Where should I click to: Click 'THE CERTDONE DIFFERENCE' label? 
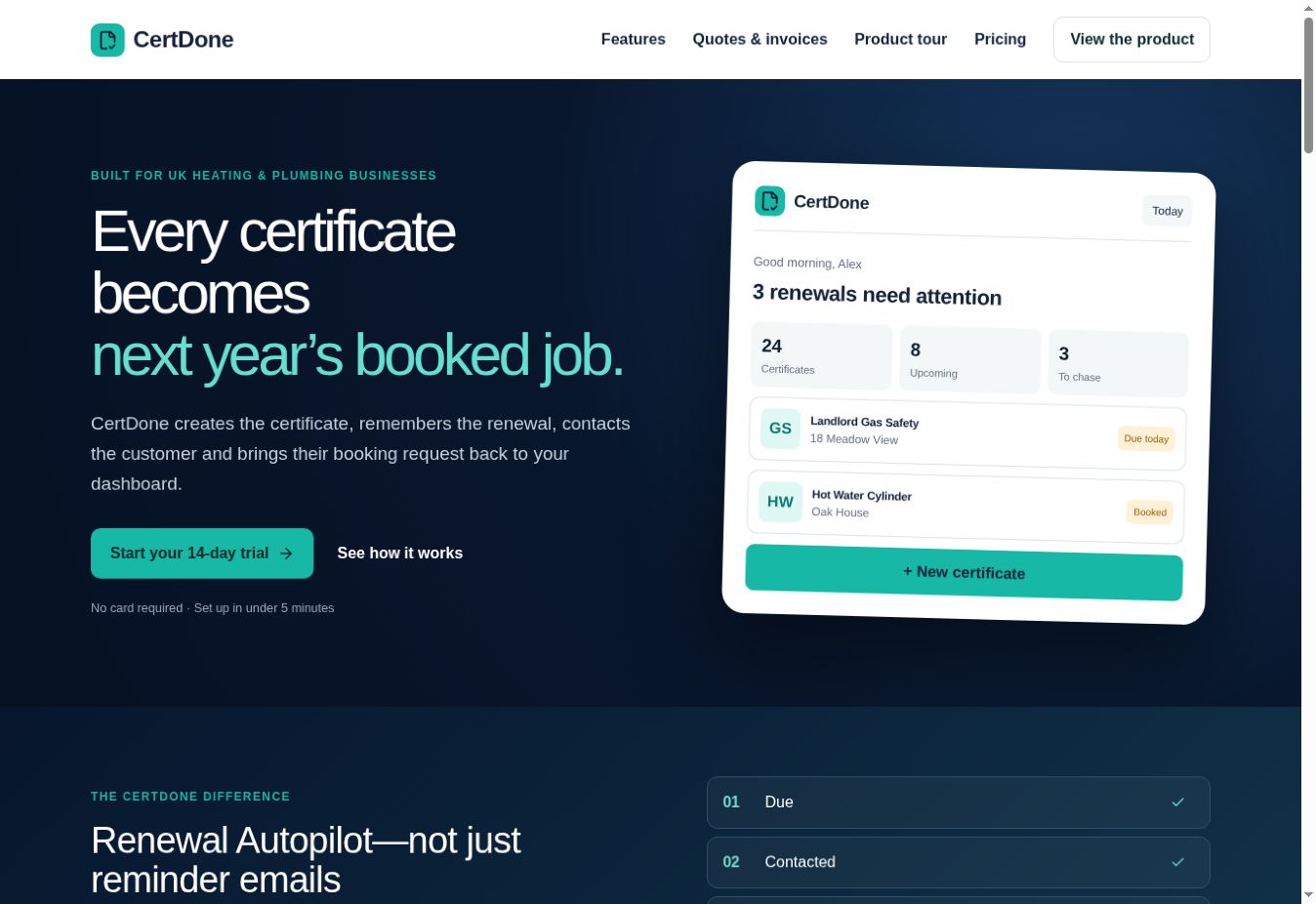[x=190, y=797]
